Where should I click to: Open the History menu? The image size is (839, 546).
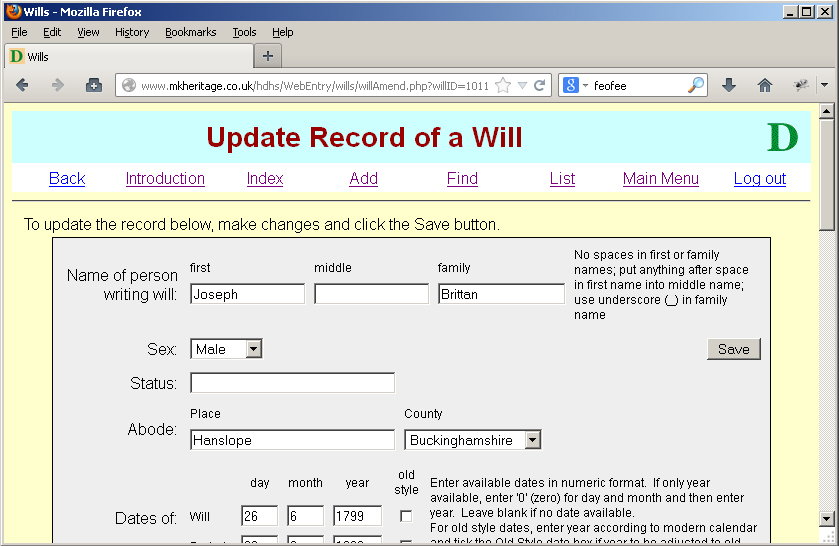(132, 32)
